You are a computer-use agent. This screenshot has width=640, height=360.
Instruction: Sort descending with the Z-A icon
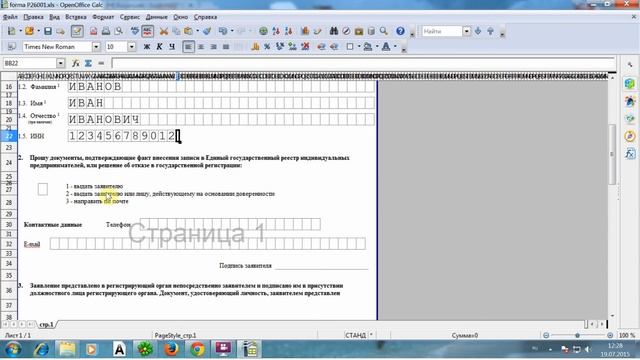tap(289, 31)
